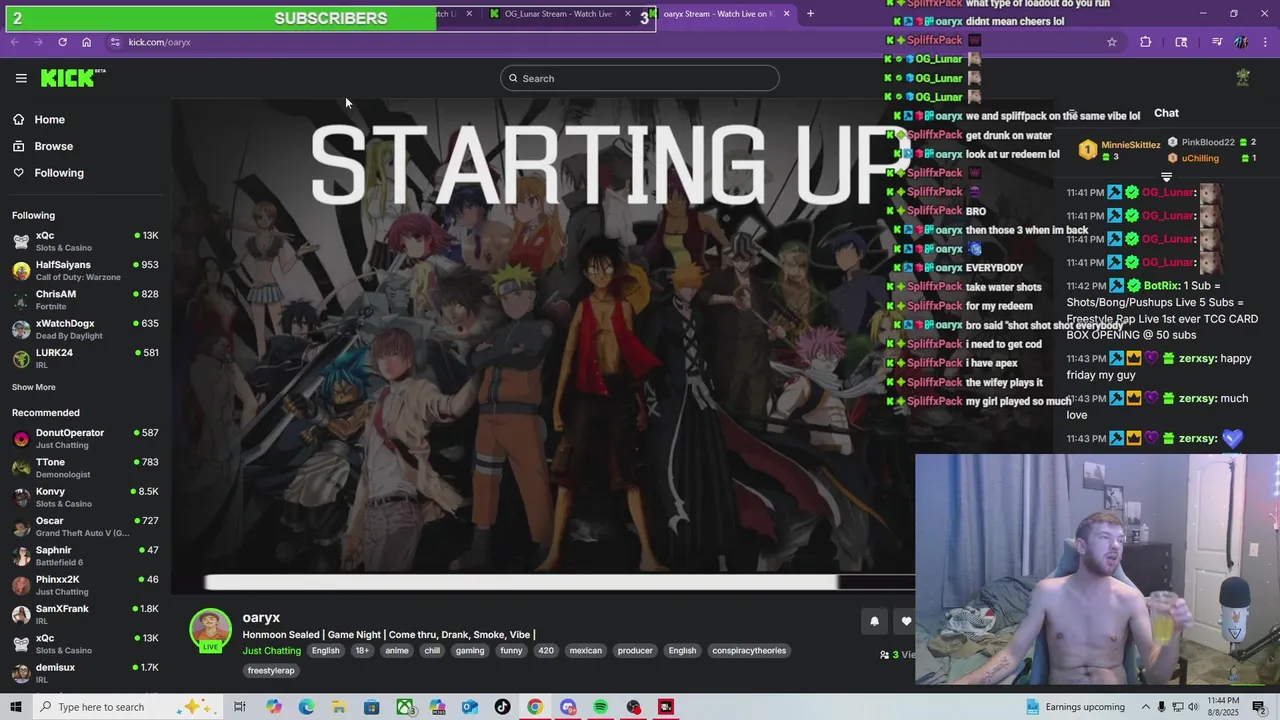The width and height of the screenshot is (1280, 720).
Task: Select the funny stream tag
Action: [x=511, y=651]
